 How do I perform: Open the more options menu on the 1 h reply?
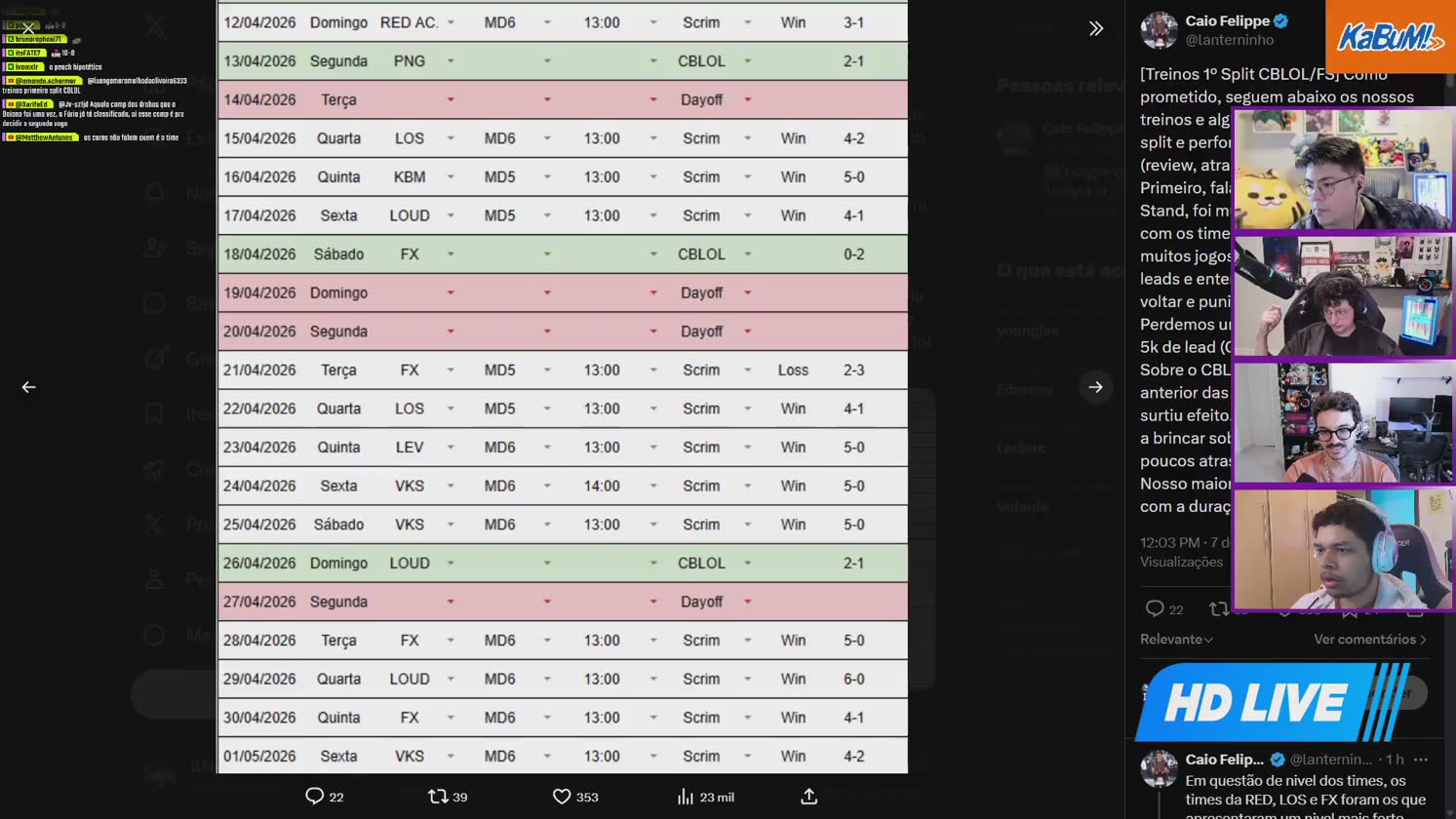1421,759
